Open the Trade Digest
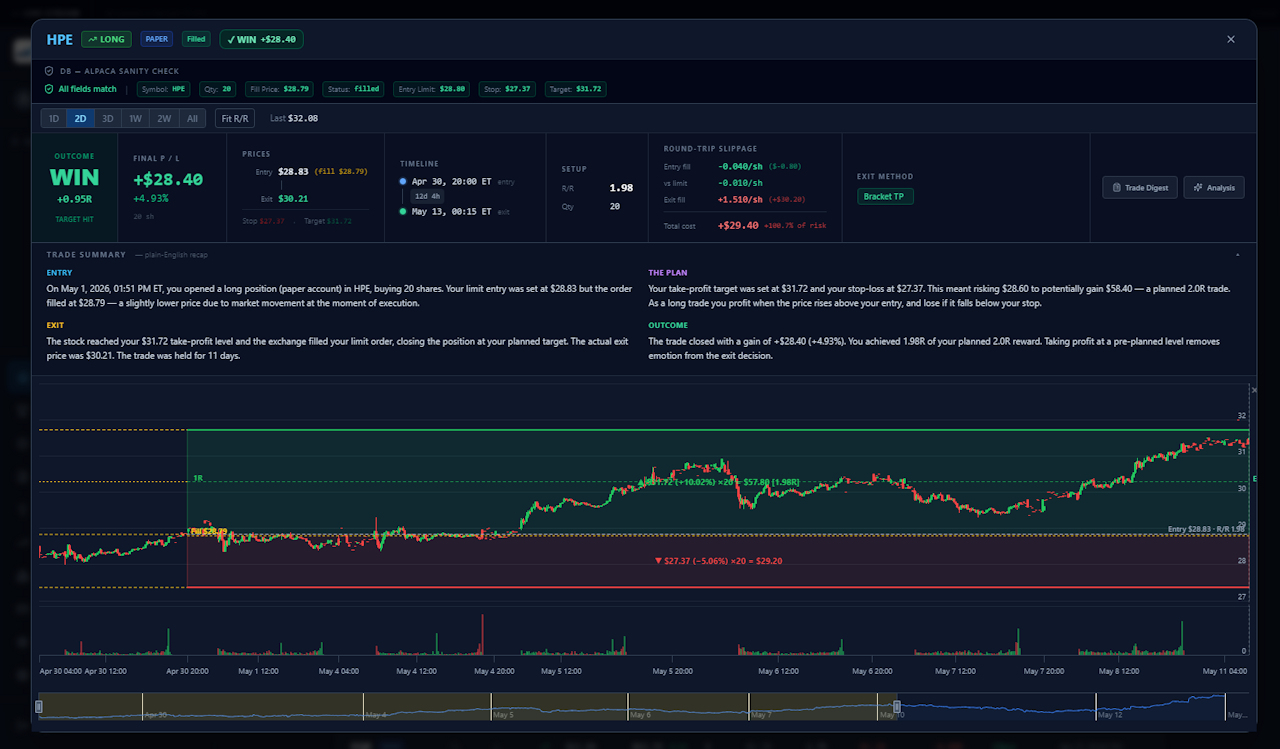Viewport: 1280px width, 749px height. pyautogui.click(x=1140, y=187)
